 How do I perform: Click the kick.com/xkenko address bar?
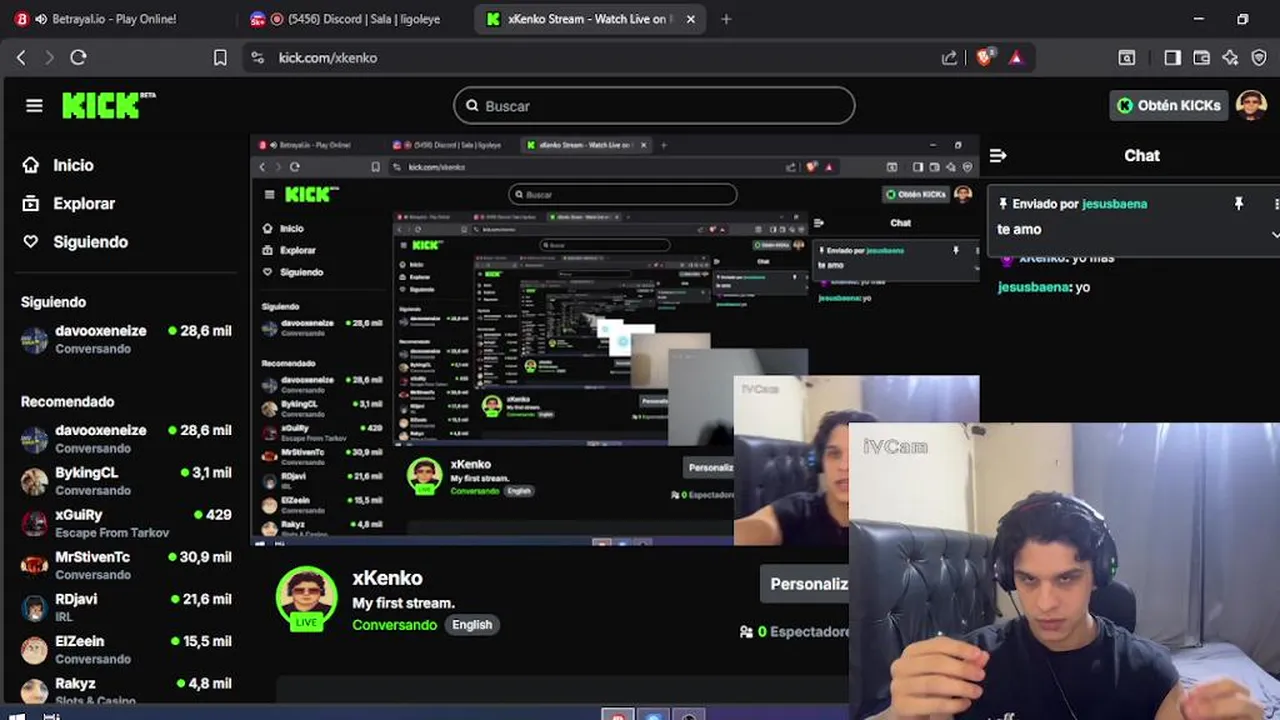pos(328,58)
